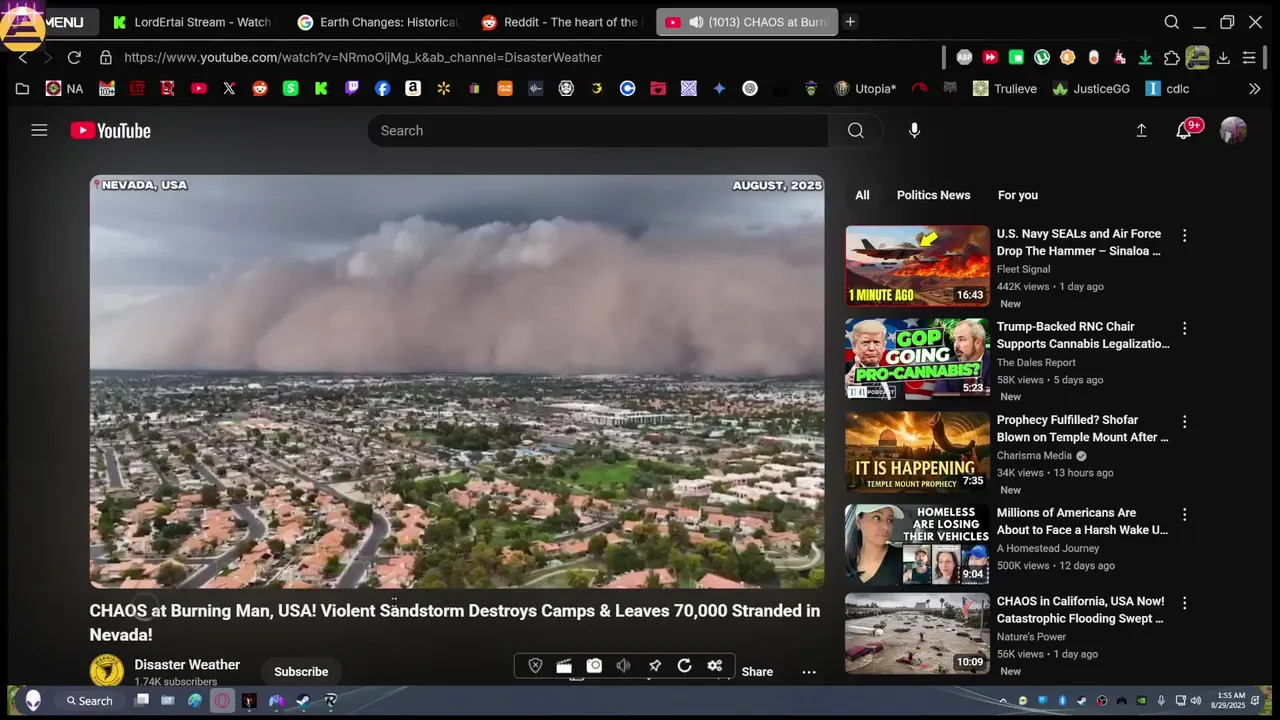Open the browser extensions puzzle icon
The height and width of the screenshot is (720, 1280).
coord(1172,58)
